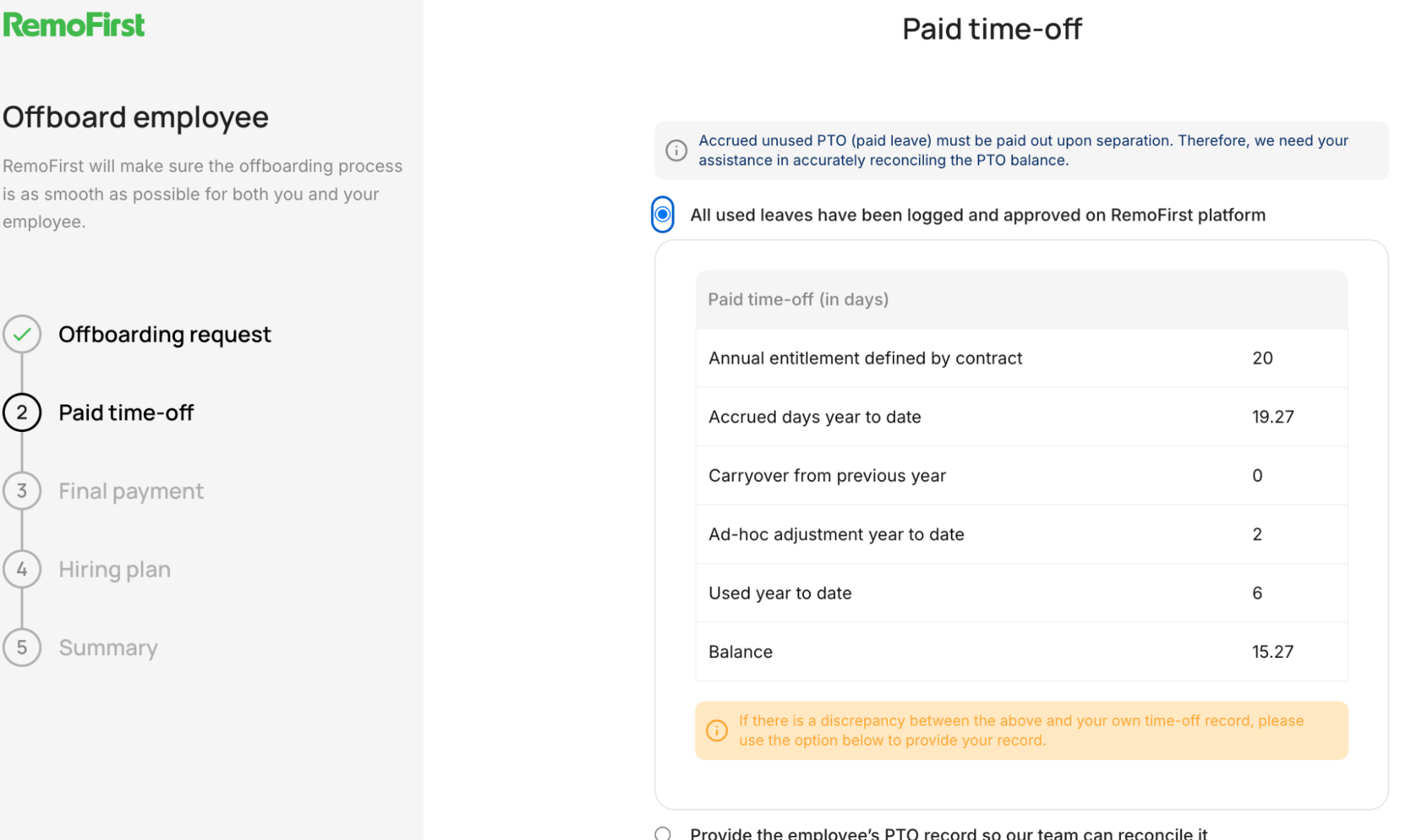This screenshot has width=1411, height=840.
Task: Click the orange discrepancy warning icon
Action: point(716,730)
